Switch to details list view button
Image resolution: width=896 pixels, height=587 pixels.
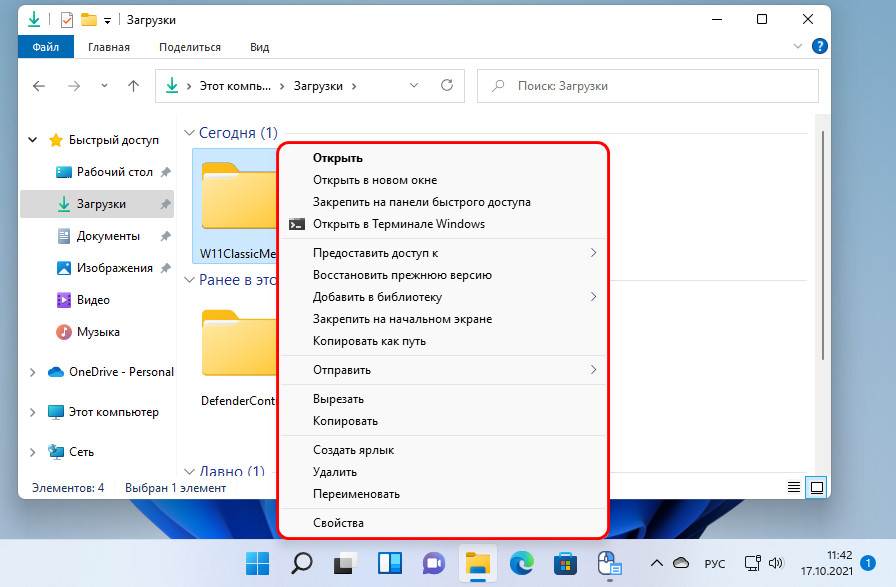point(794,488)
